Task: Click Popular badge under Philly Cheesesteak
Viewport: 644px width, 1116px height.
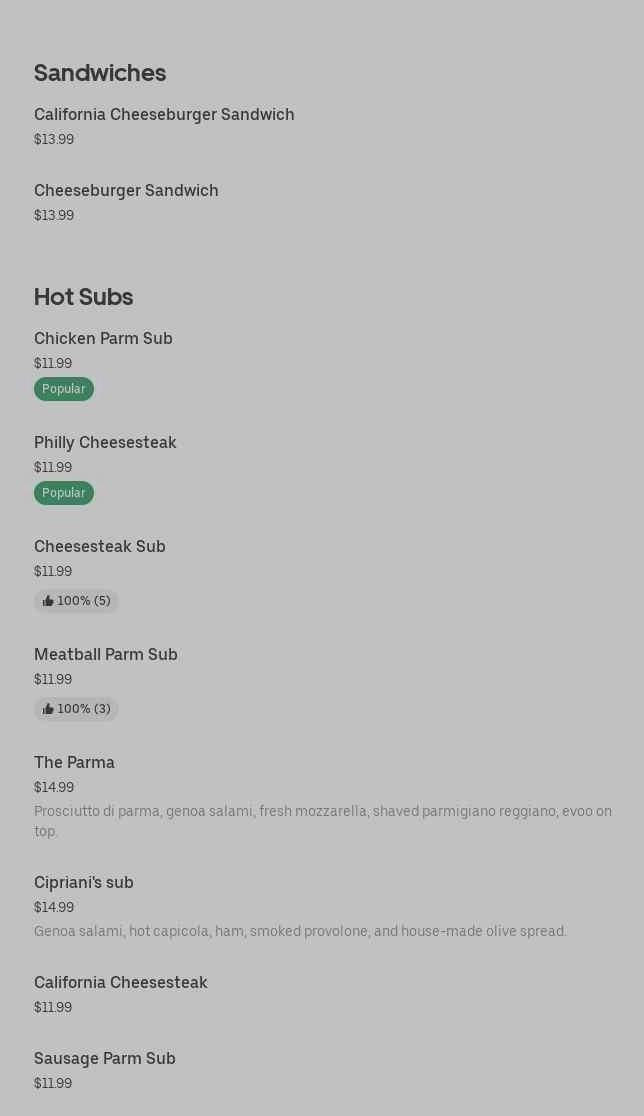Action: point(64,493)
